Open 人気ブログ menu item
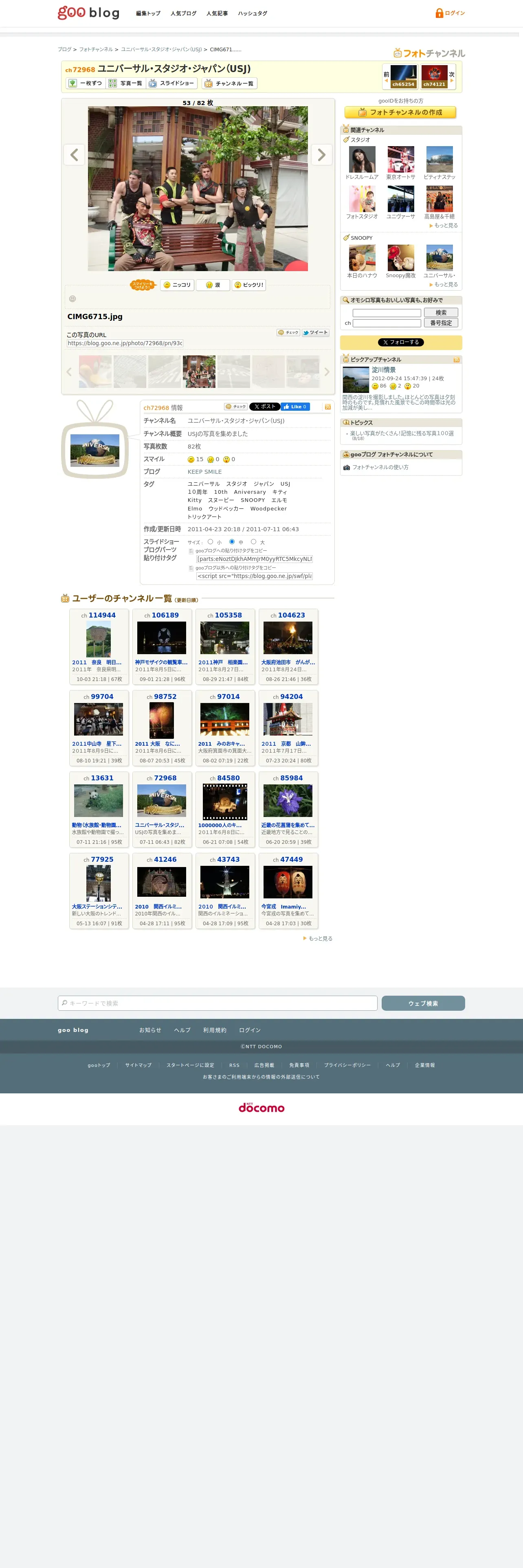This screenshot has width=523, height=1568. coord(183,13)
